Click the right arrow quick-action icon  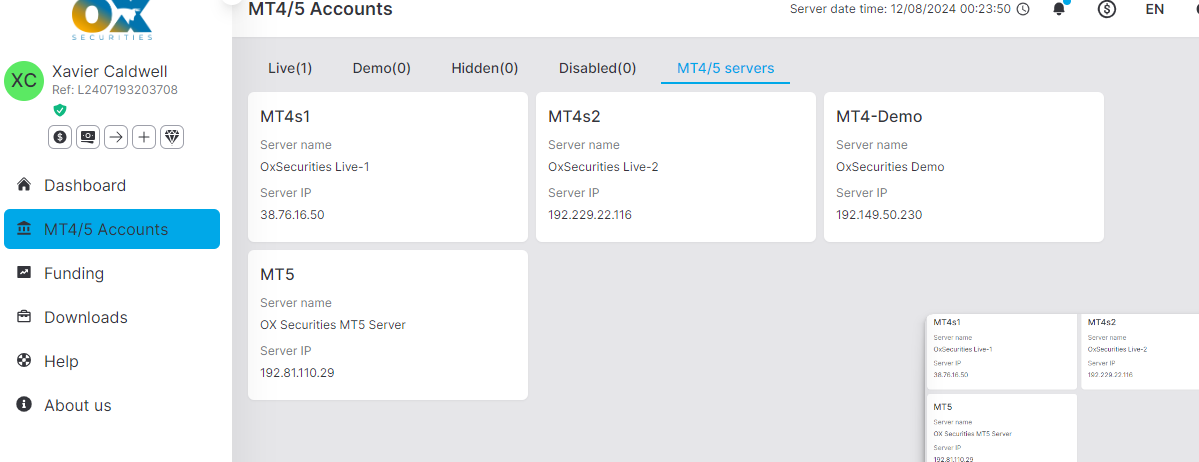click(x=116, y=137)
